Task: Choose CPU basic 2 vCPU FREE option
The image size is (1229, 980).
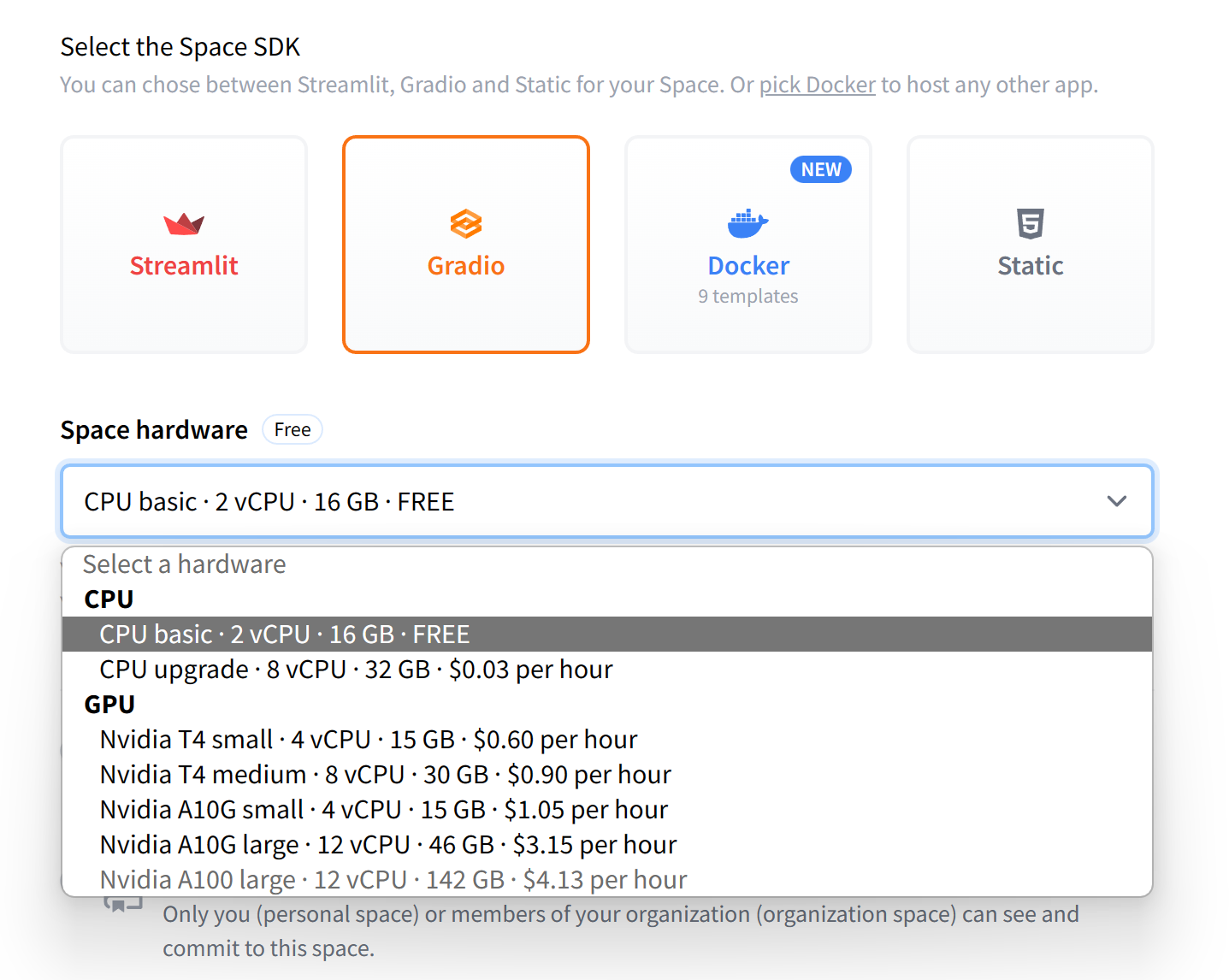Action: (607, 635)
